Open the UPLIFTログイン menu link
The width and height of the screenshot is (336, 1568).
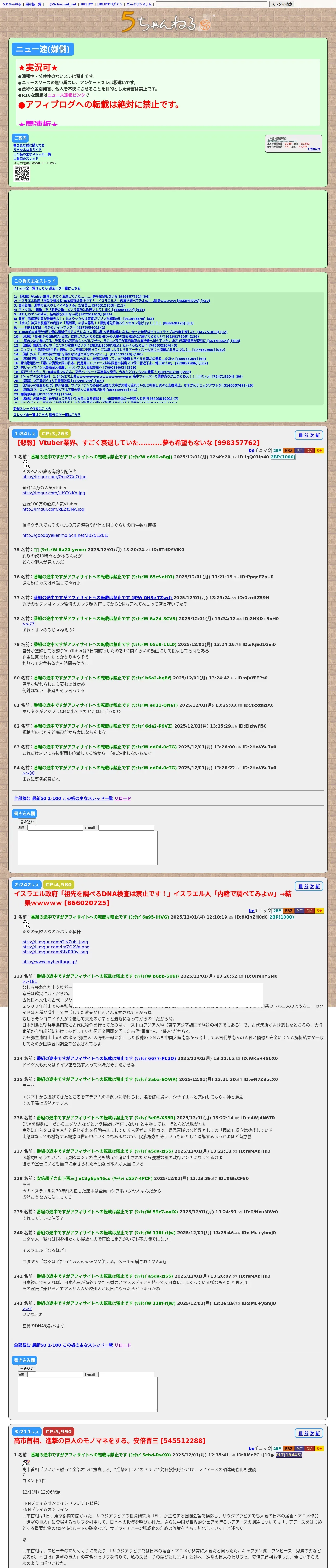[110, 4]
